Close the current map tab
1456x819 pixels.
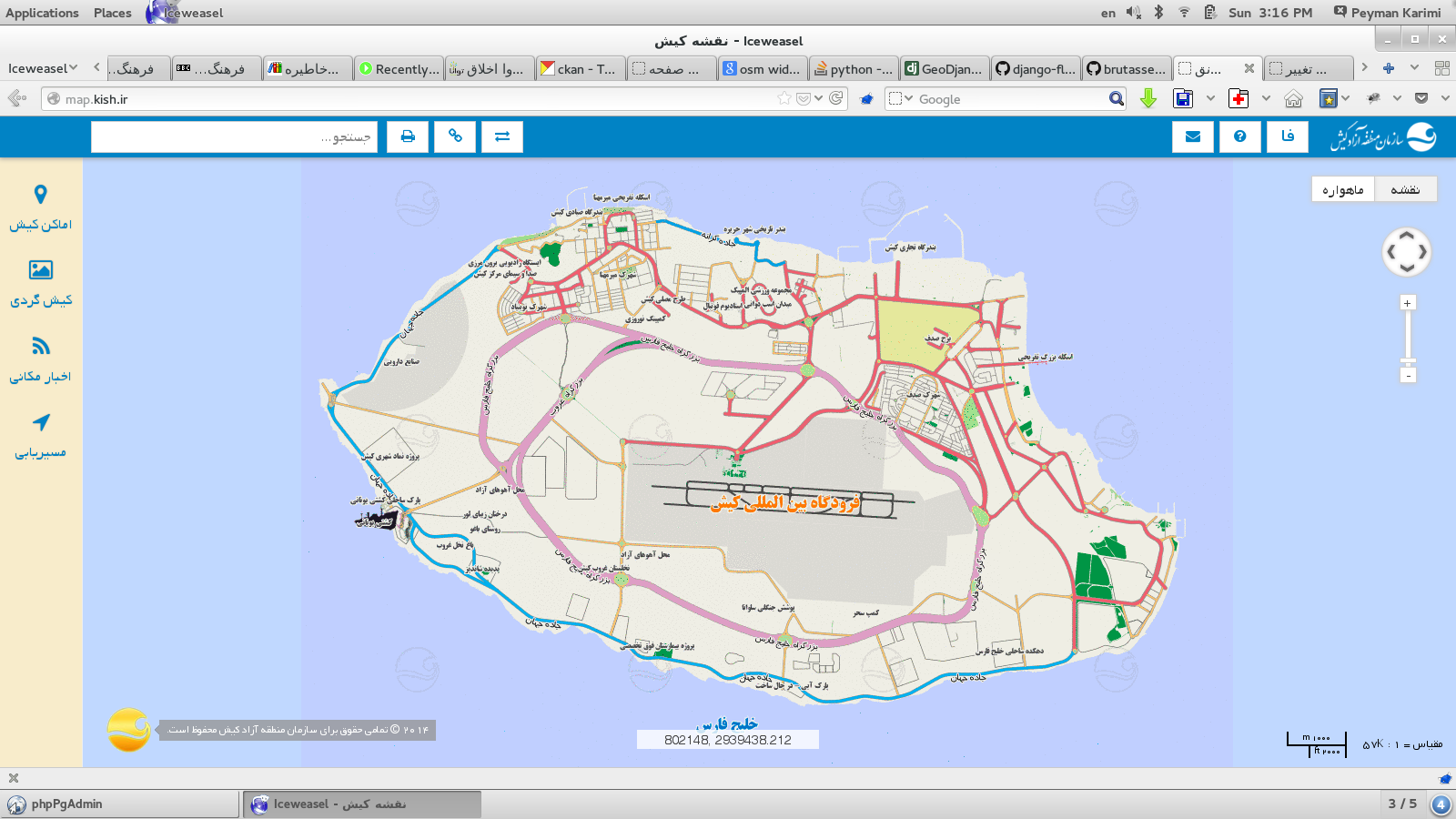1249,68
